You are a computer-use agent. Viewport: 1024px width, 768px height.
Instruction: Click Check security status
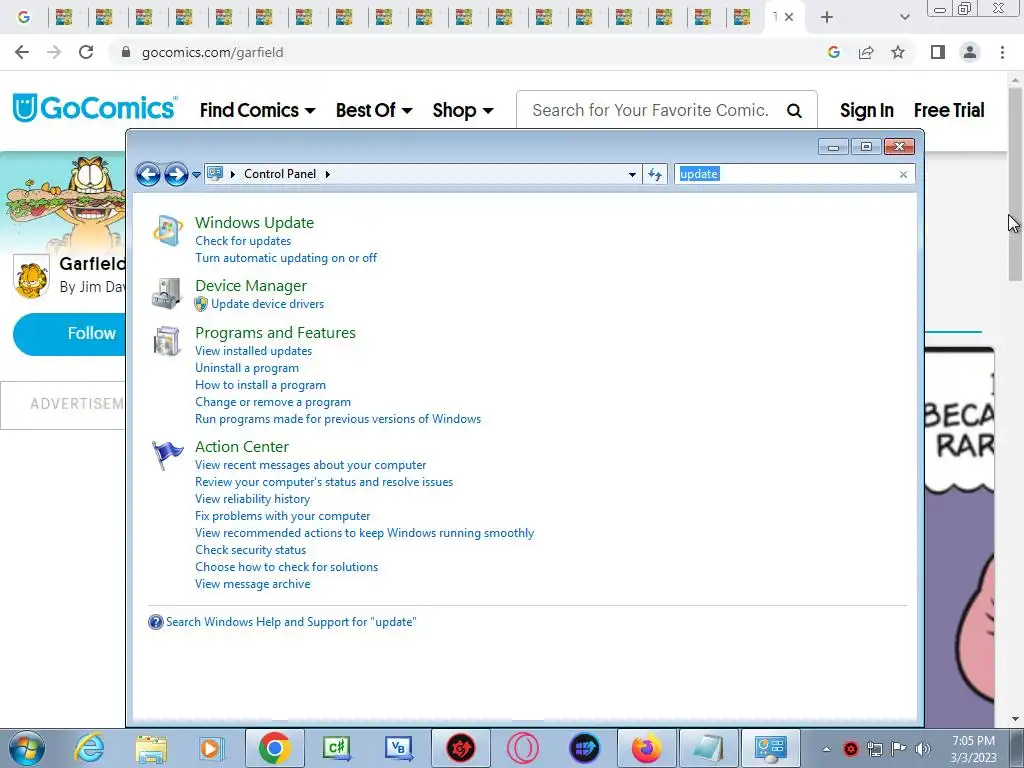pyautogui.click(x=250, y=550)
